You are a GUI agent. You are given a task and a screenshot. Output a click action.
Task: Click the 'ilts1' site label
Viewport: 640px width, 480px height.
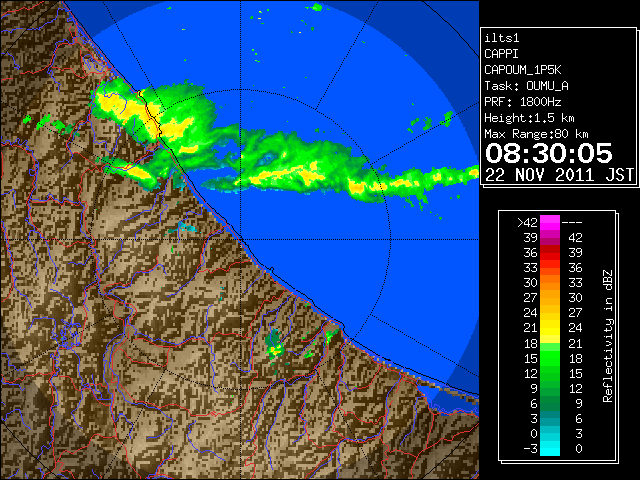502,38
